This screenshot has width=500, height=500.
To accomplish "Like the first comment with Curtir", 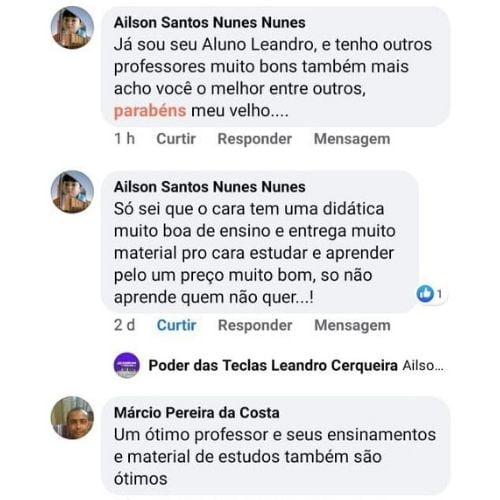I will (x=176, y=139).
